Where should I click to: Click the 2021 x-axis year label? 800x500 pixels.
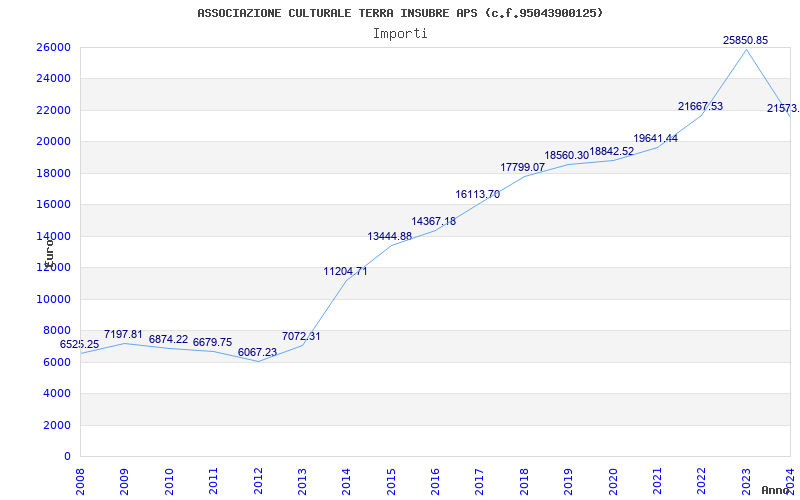click(657, 481)
